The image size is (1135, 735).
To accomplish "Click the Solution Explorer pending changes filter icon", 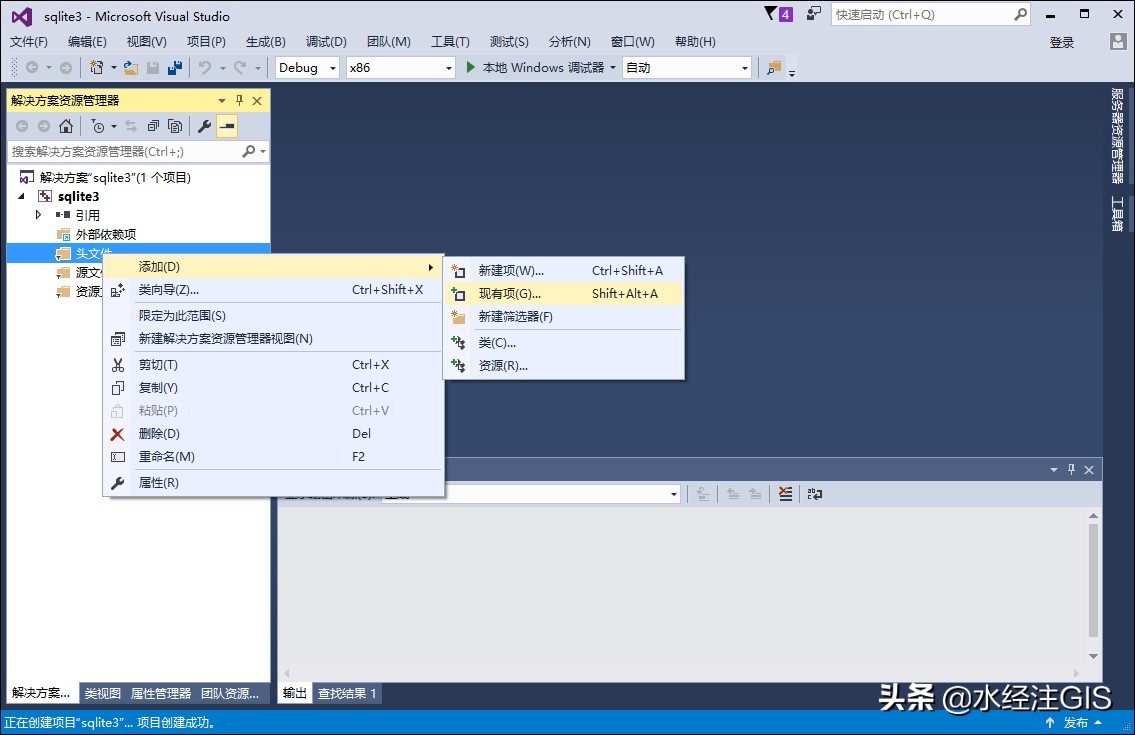I will coord(98,126).
